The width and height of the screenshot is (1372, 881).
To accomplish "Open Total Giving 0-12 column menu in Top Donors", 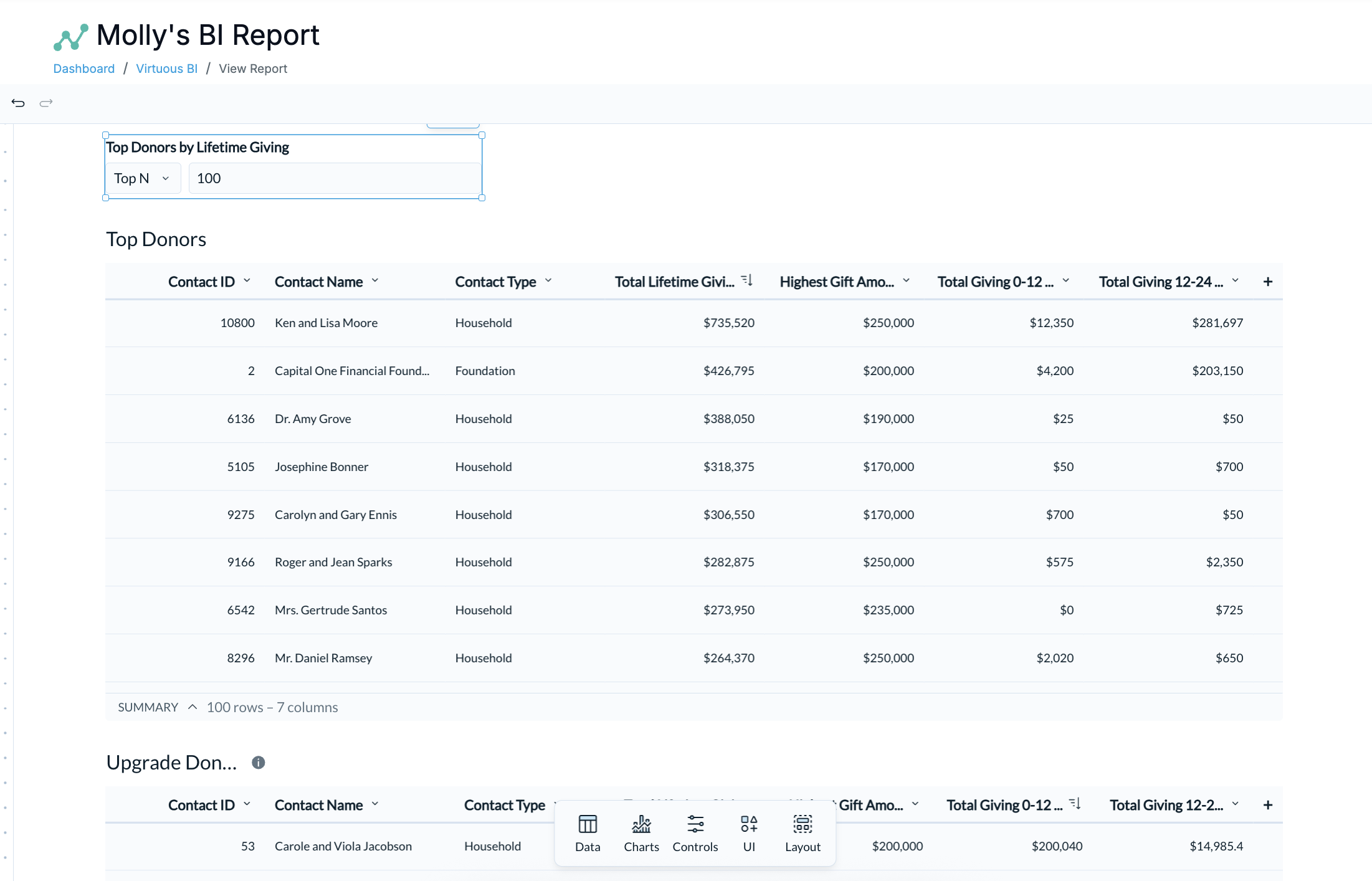I will (1066, 280).
